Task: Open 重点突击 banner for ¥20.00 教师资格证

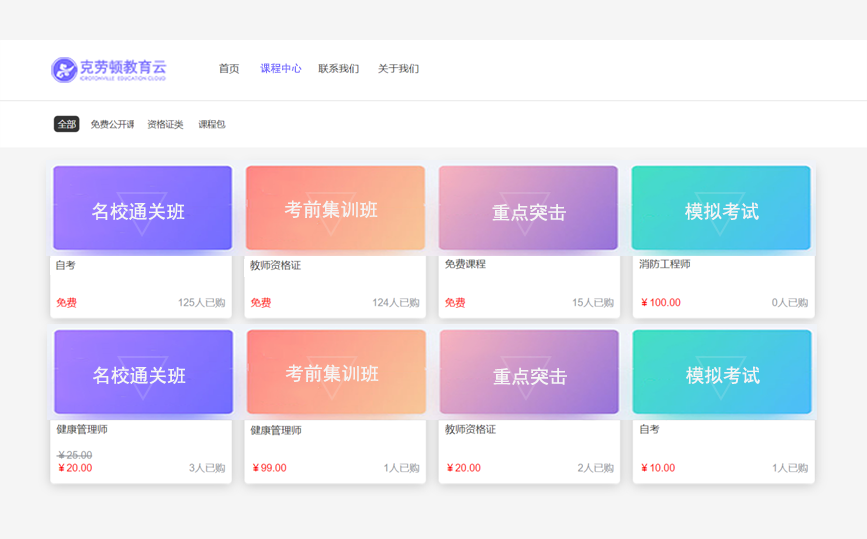Action: [x=528, y=373]
